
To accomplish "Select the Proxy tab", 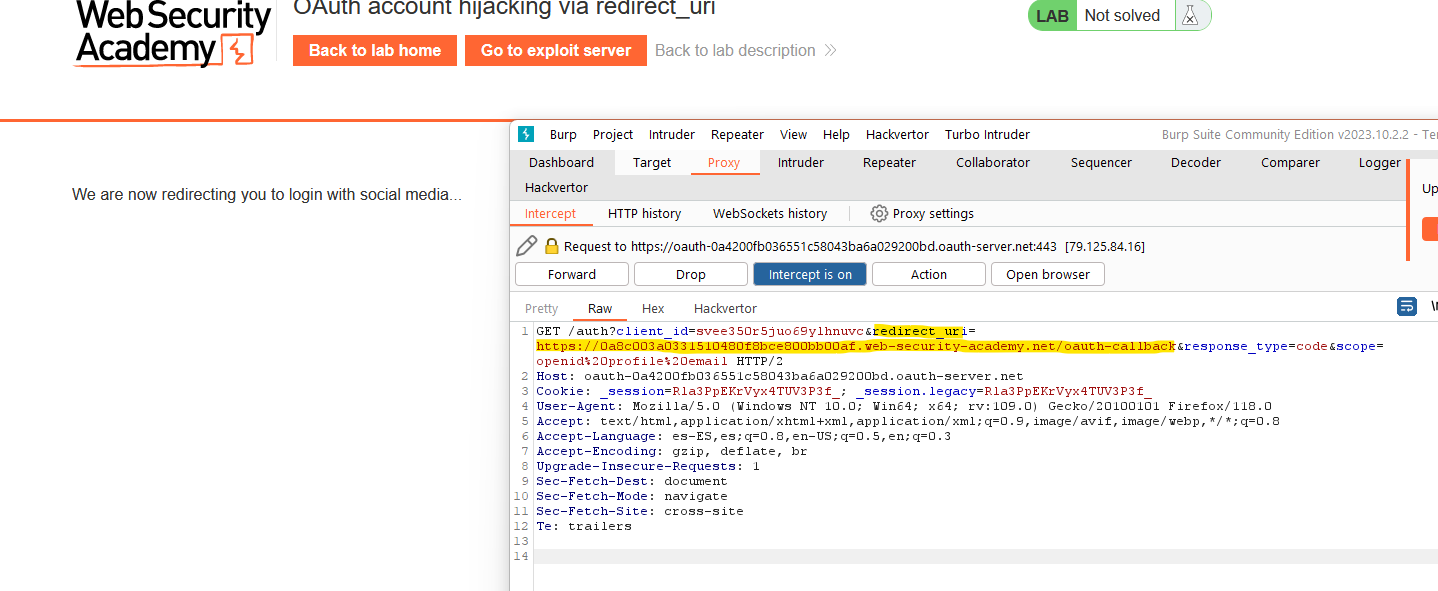I will [724, 162].
